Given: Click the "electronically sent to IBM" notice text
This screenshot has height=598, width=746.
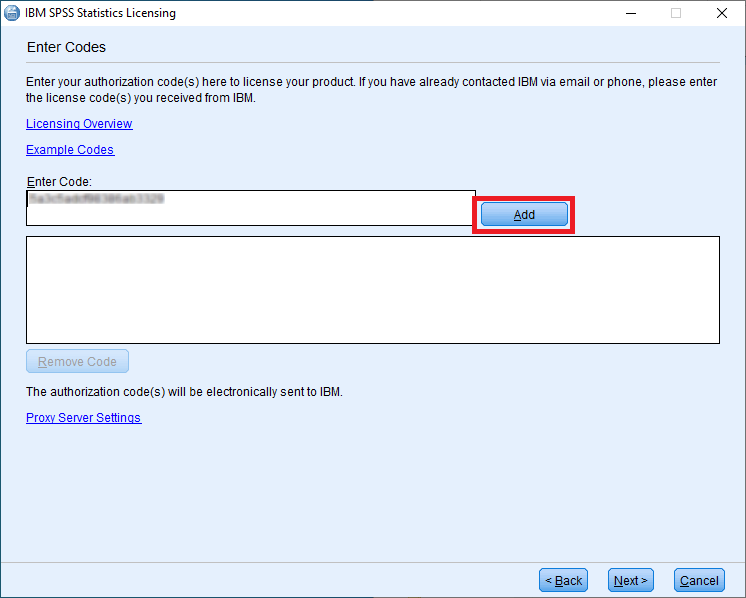Looking at the screenshot, I should pos(184,392).
